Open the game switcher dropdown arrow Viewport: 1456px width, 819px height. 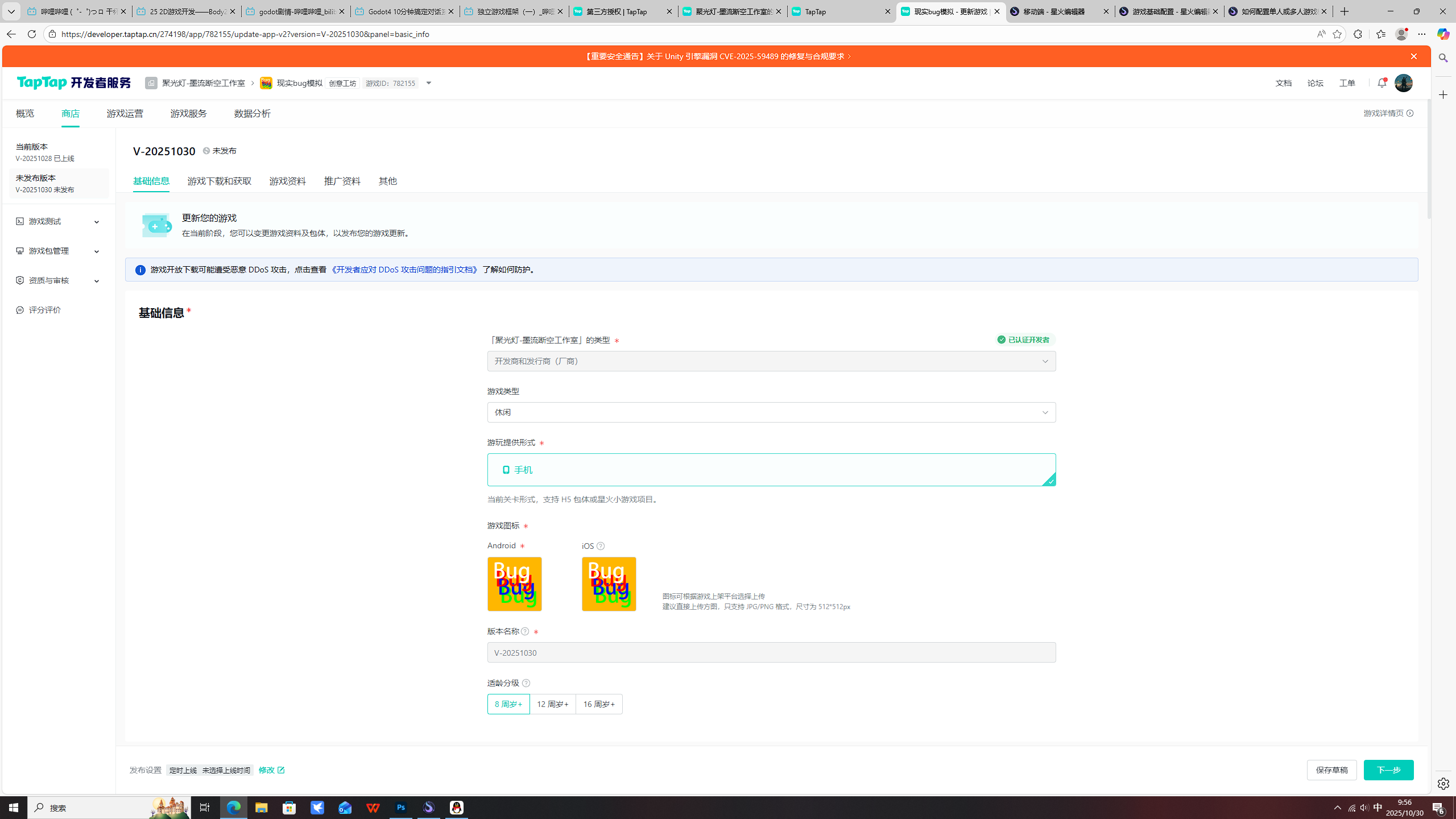point(429,83)
